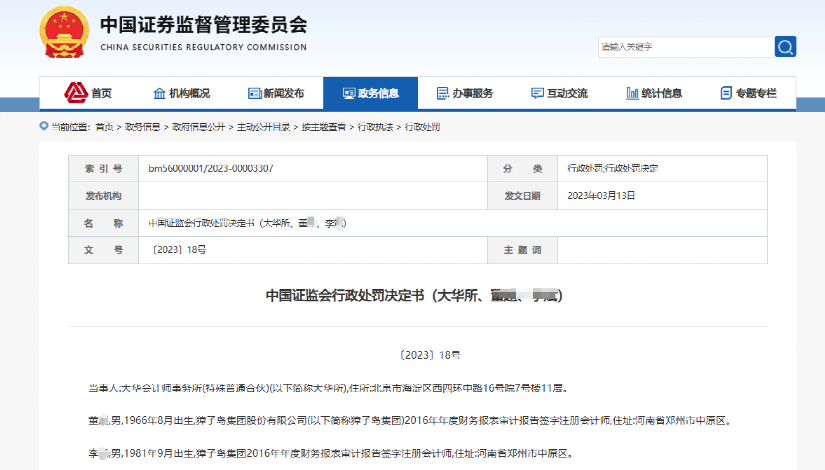
Task: Click the main heading 中国证监会行政处罚决定书
Action: point(414,295)
